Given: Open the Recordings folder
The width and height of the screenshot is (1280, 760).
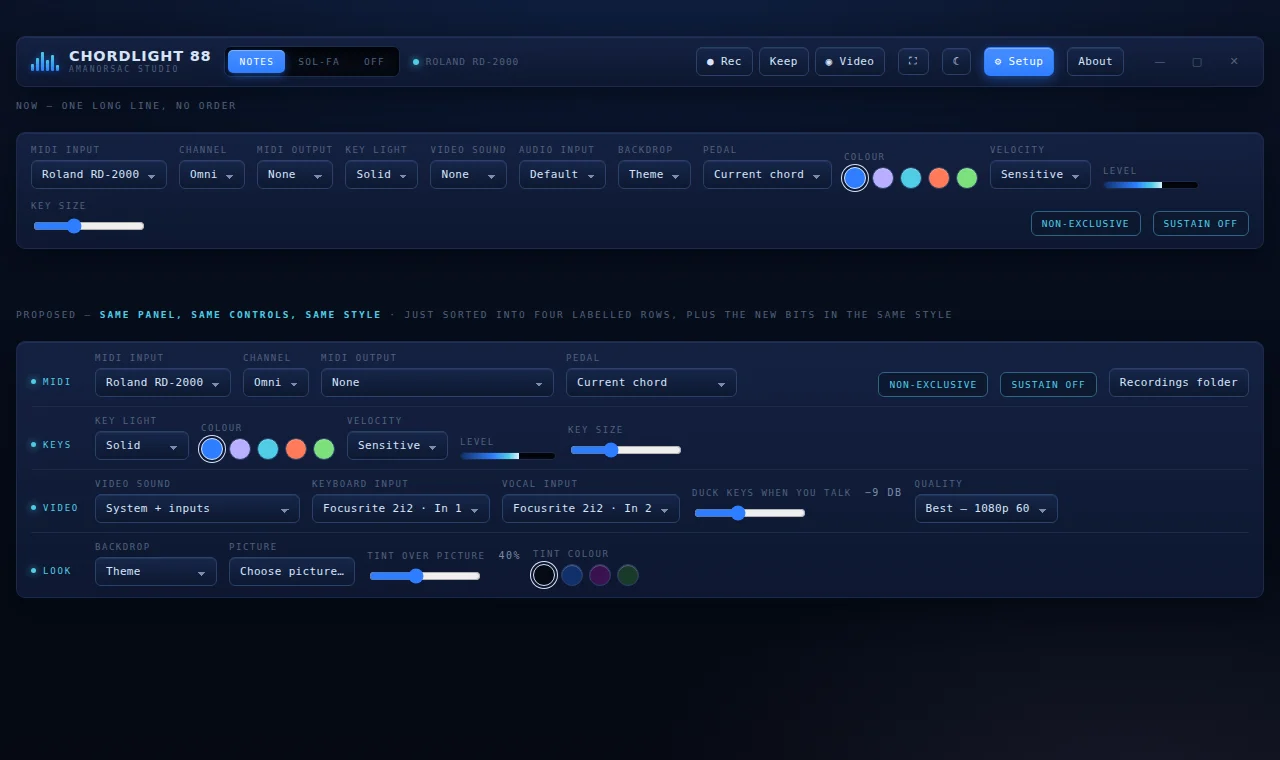Looking at the screenshot, I should pyautogui.click(x=1179, y=383).
